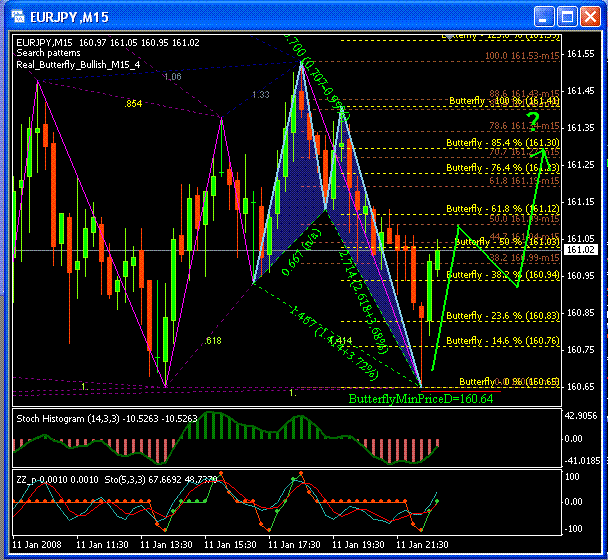Minimize the EURJPY,M15 chart window

[544, 17]
